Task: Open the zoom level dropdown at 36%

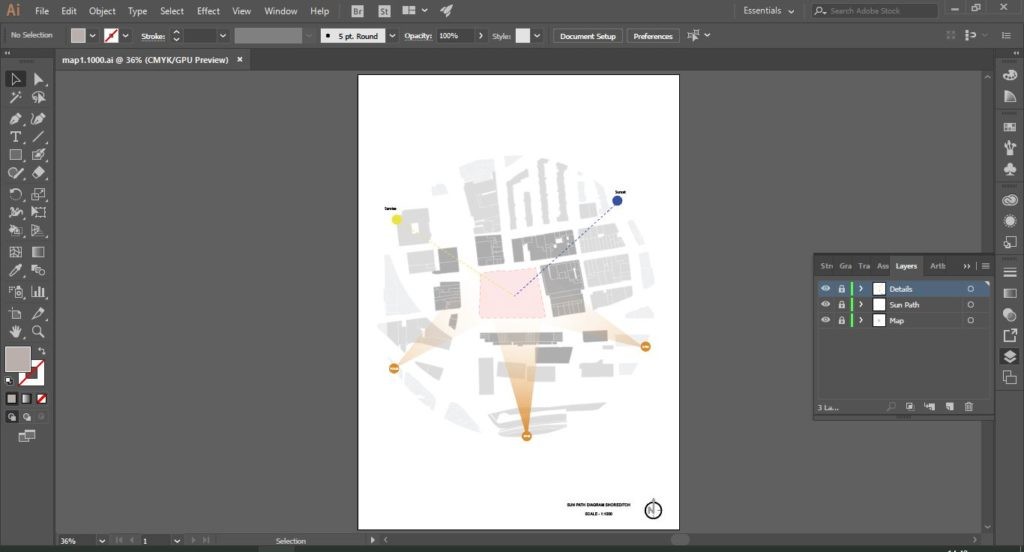Action: click(x=102, y=541)
